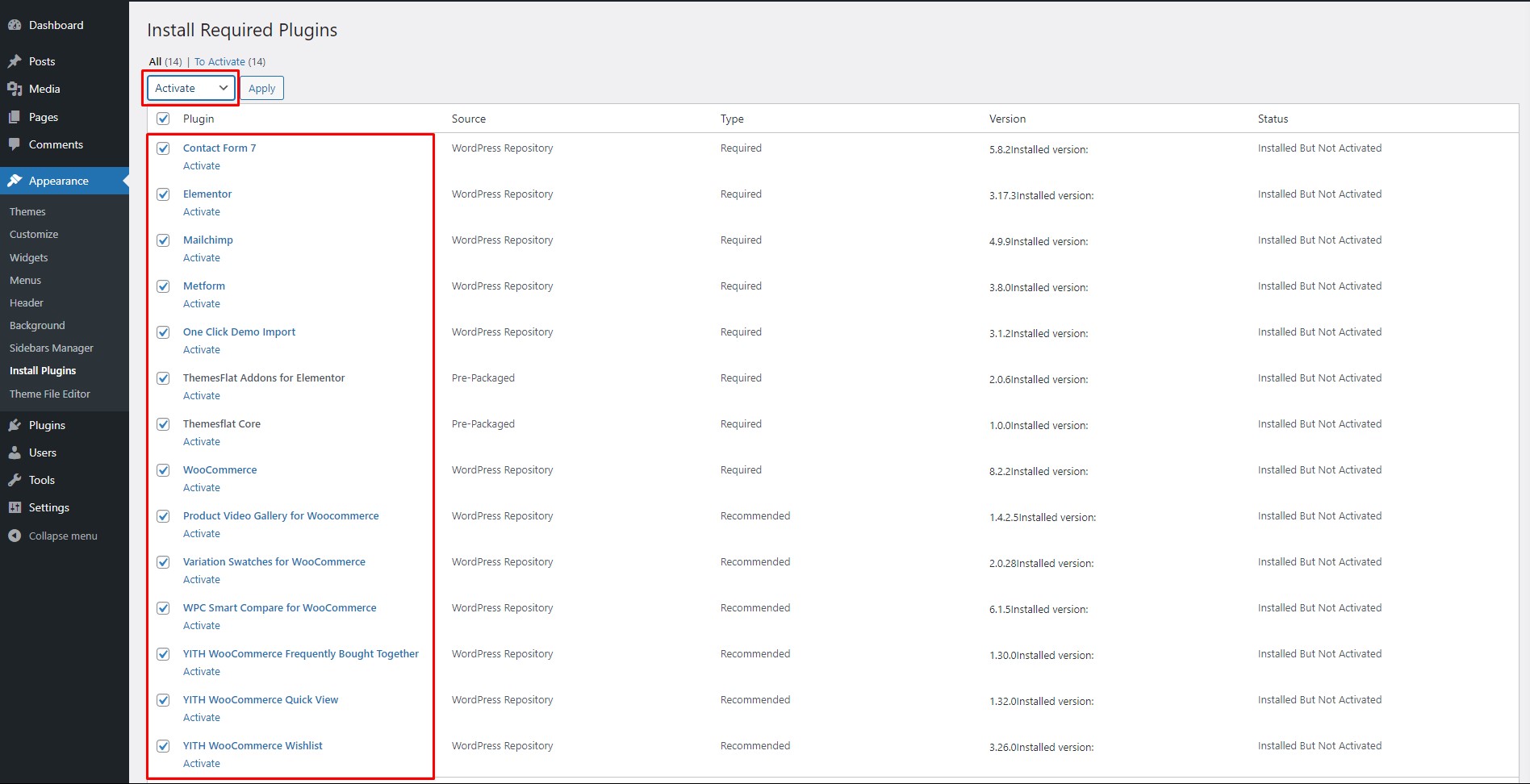Open the Themes submenu item
The image size is (1530, 784).
coord(27,211)
